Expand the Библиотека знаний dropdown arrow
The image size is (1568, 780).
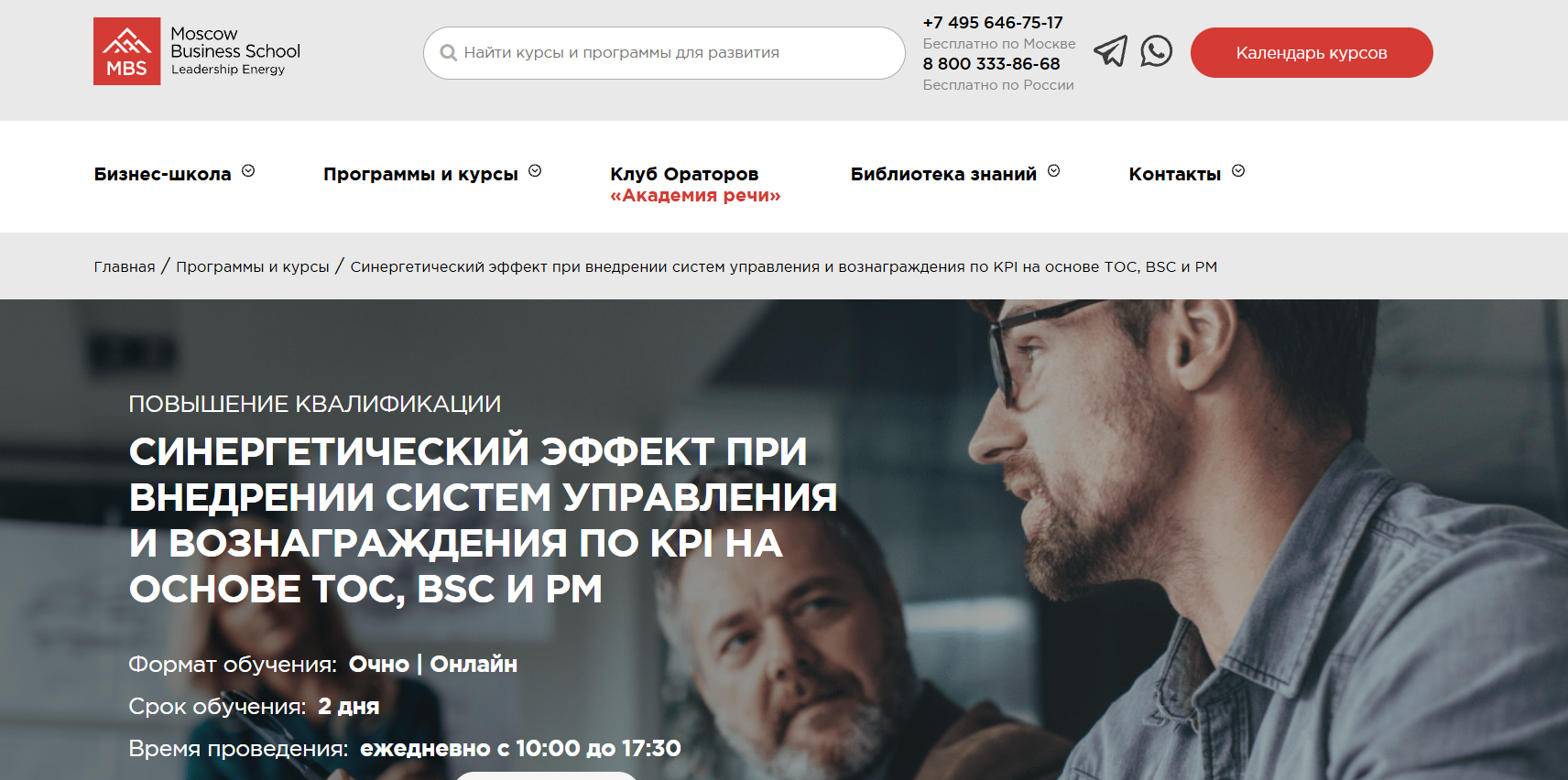coord(1053,171)
